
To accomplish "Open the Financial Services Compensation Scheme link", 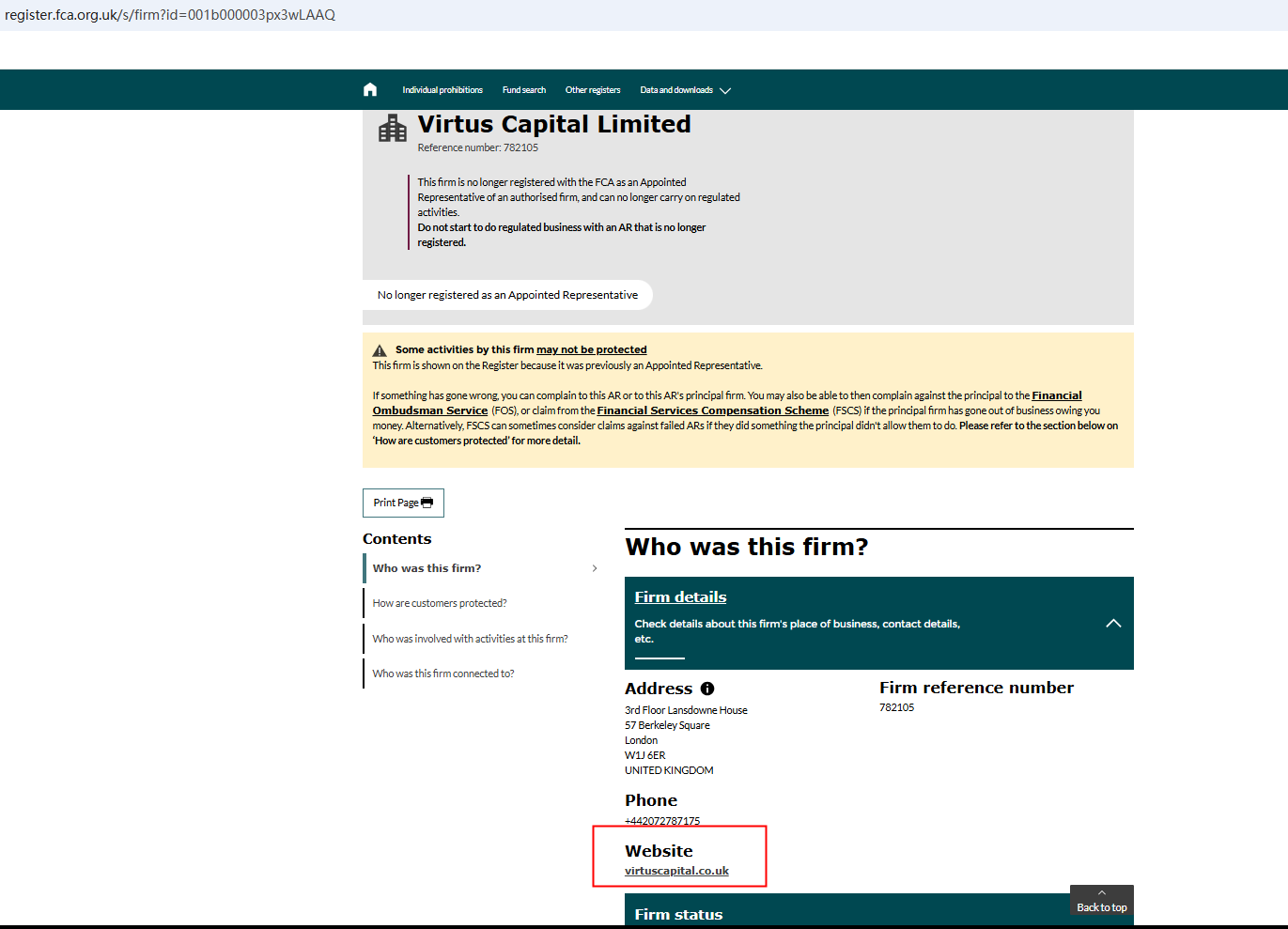I will (713, 410).
